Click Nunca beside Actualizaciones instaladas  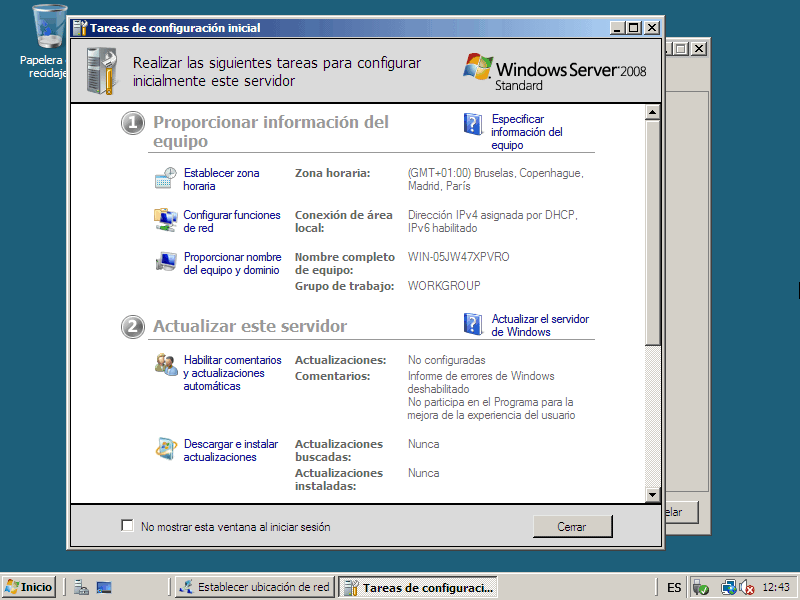click(x=423, y=473)
